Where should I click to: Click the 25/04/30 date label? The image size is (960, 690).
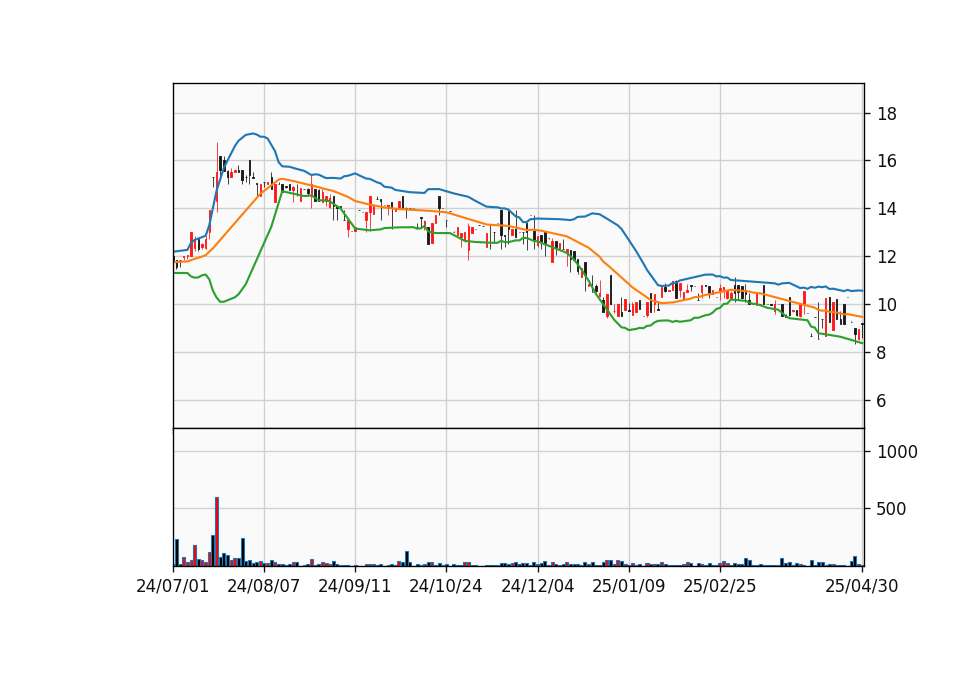coord(862,586)
